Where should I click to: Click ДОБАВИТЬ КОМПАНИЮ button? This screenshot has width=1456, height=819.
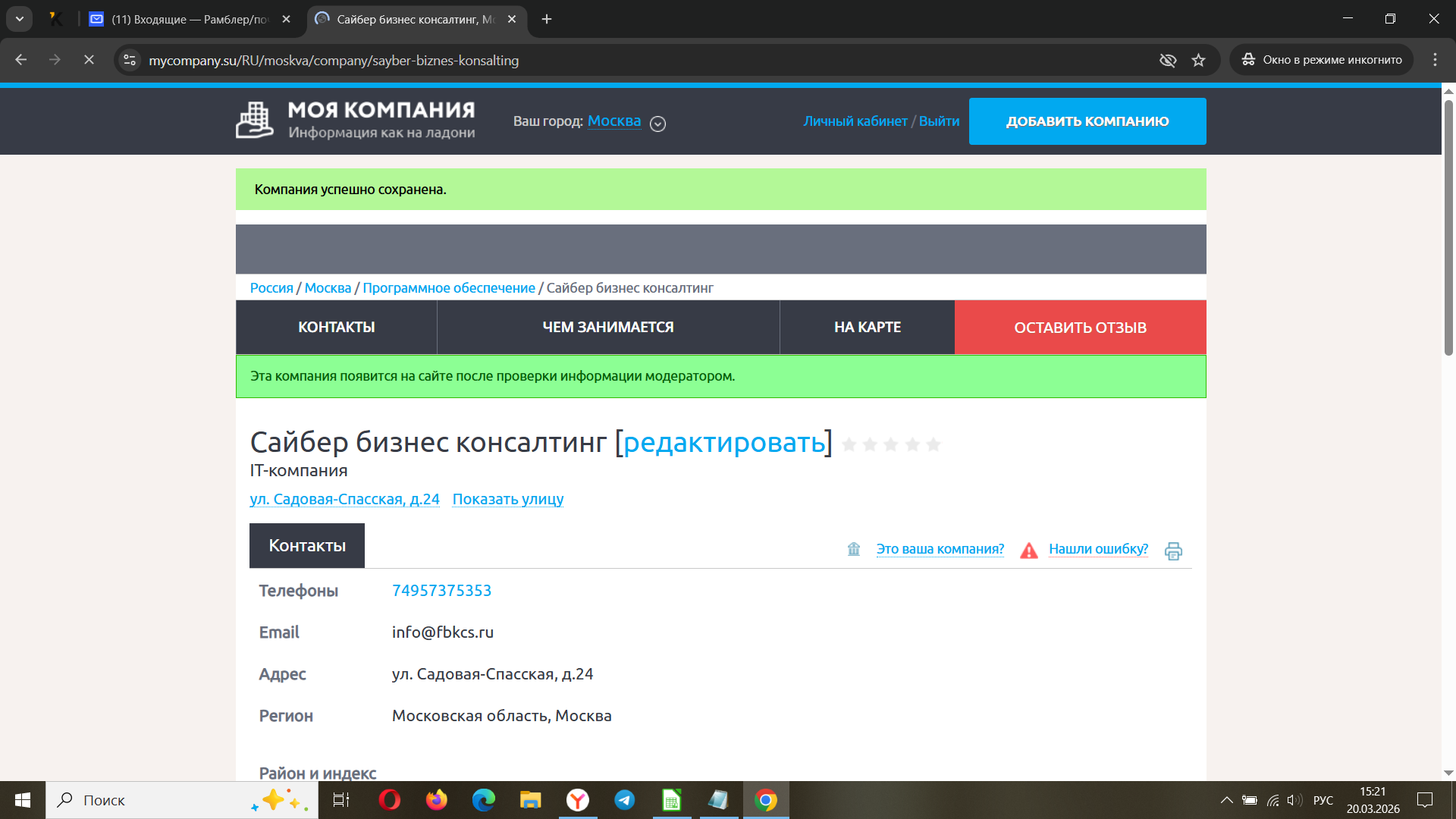click(1087, 121)
